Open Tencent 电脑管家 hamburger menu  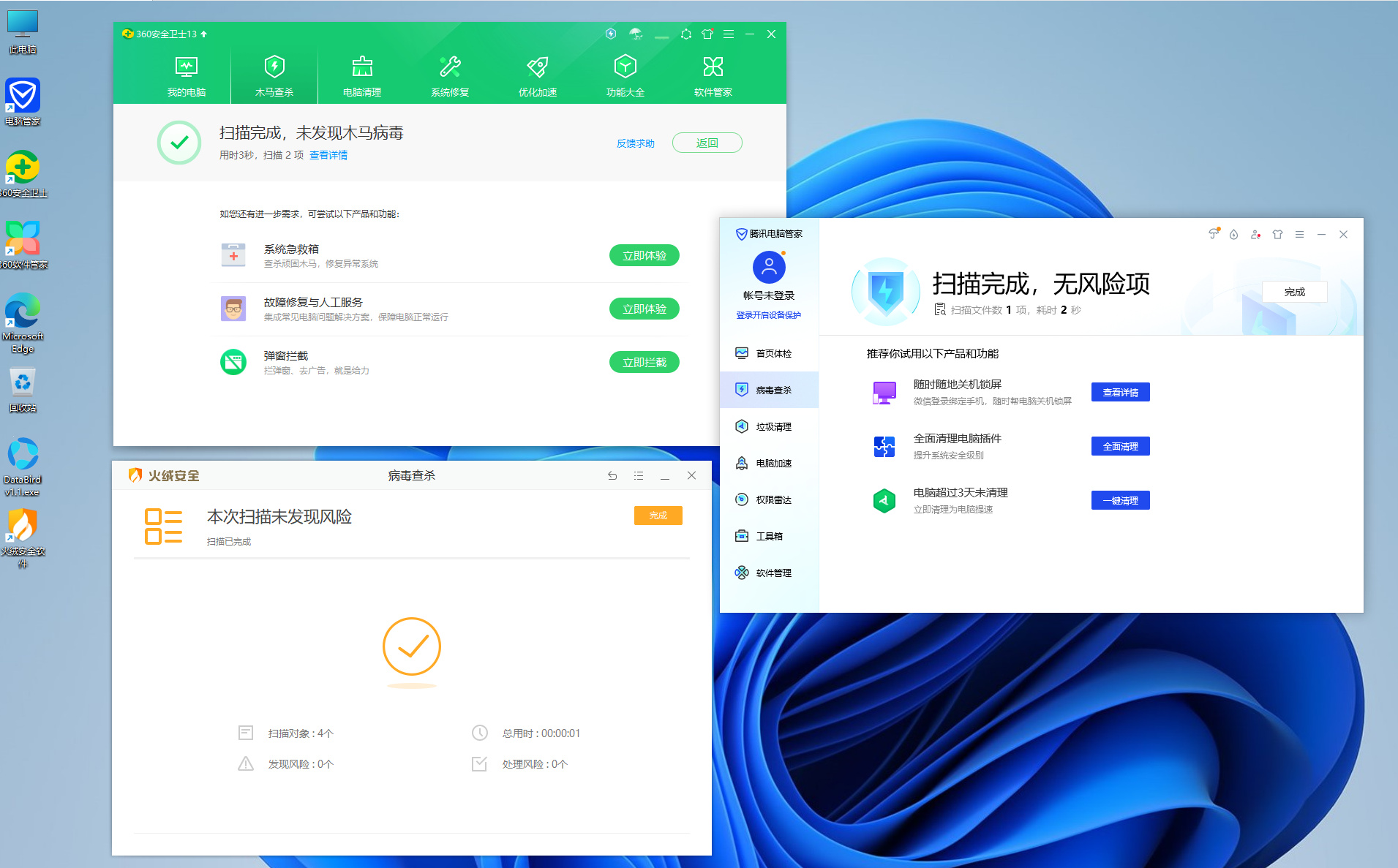click(x=1299, y=235)
